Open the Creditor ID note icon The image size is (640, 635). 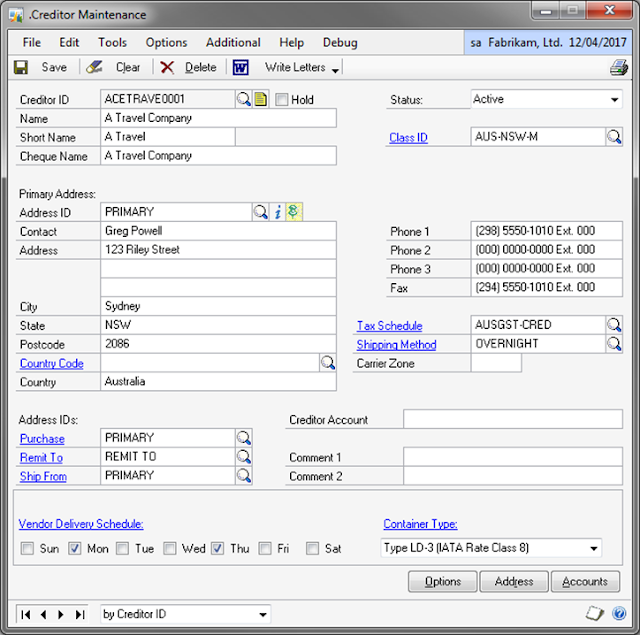pos(260,99)
